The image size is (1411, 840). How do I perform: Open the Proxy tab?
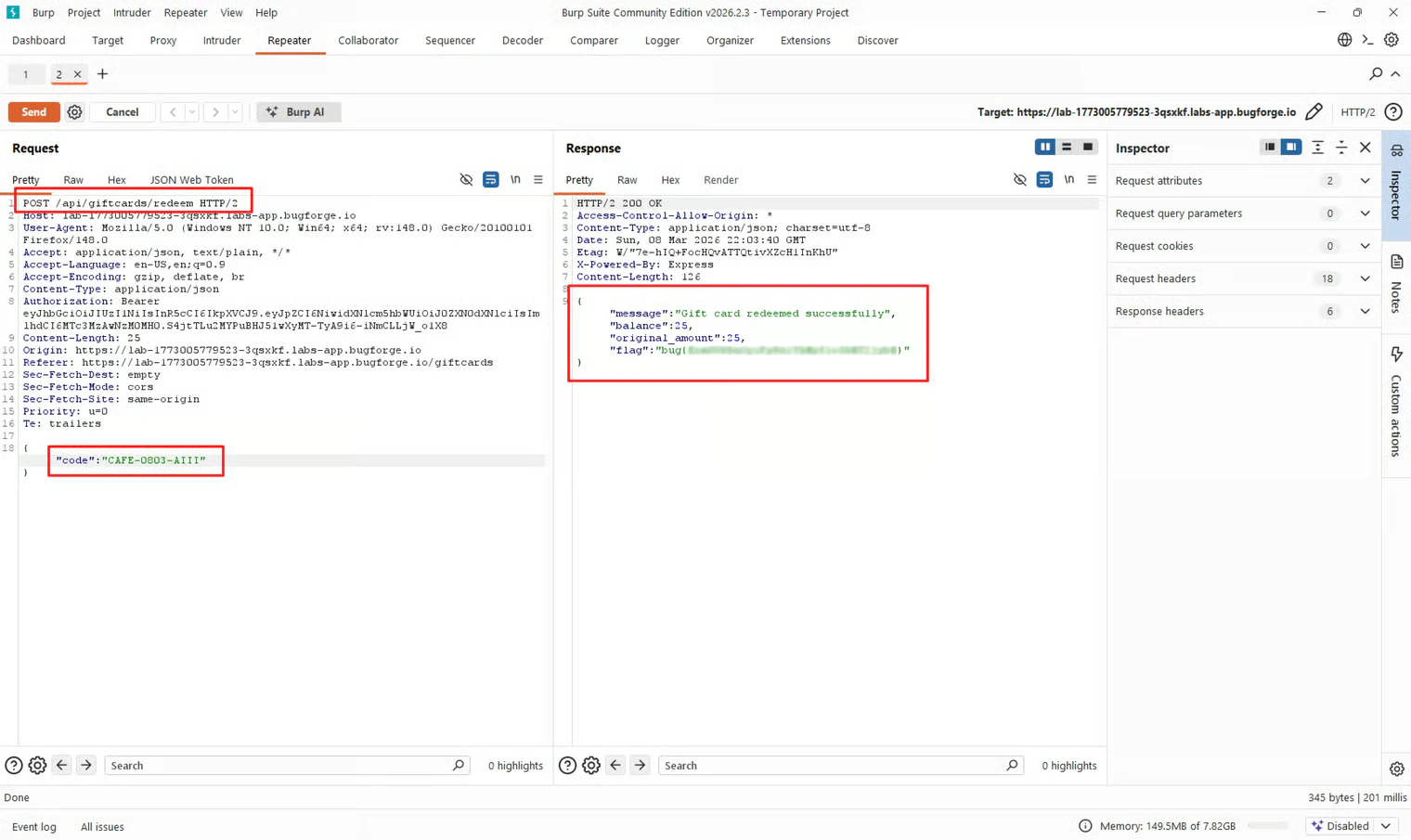coord(163,40)
